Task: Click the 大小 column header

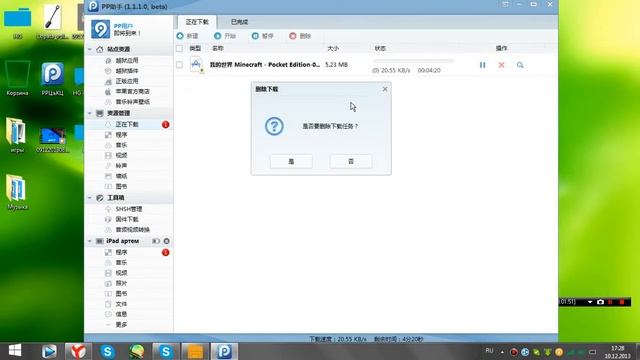Action: tap(333, 48)
